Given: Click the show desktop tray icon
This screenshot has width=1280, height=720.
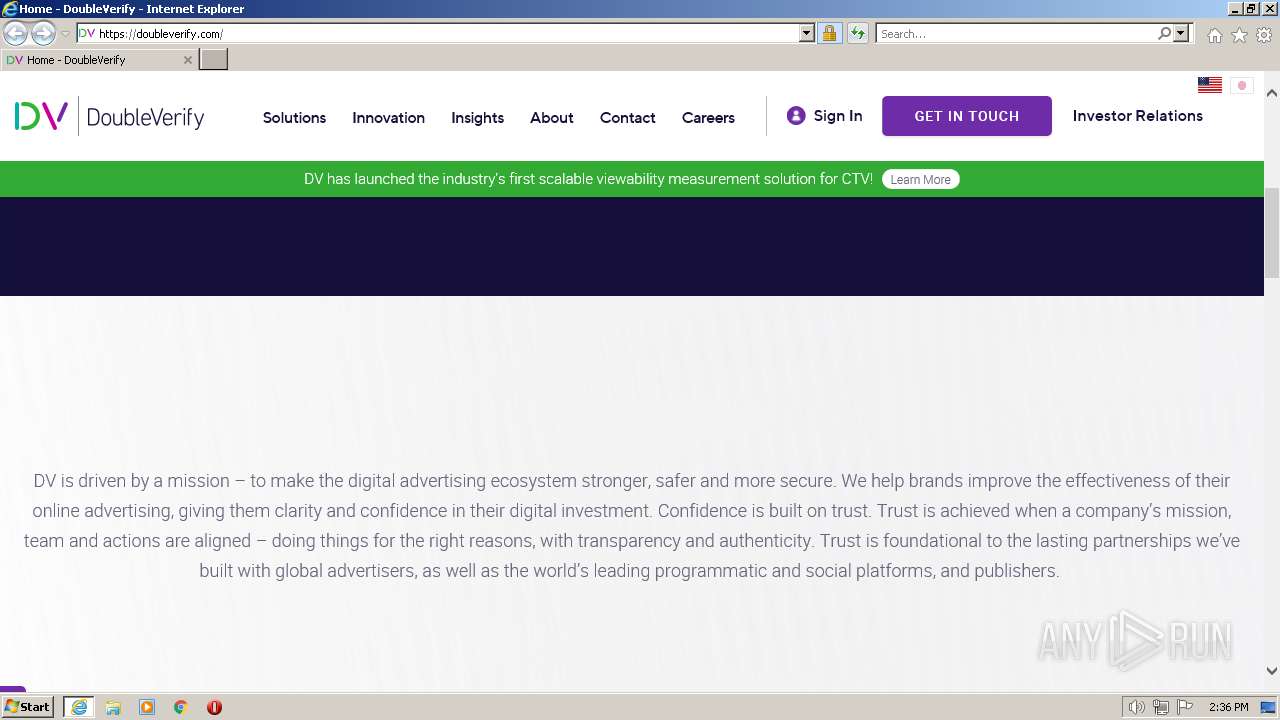Looking at the screenshot, I should click(1268, 707).
